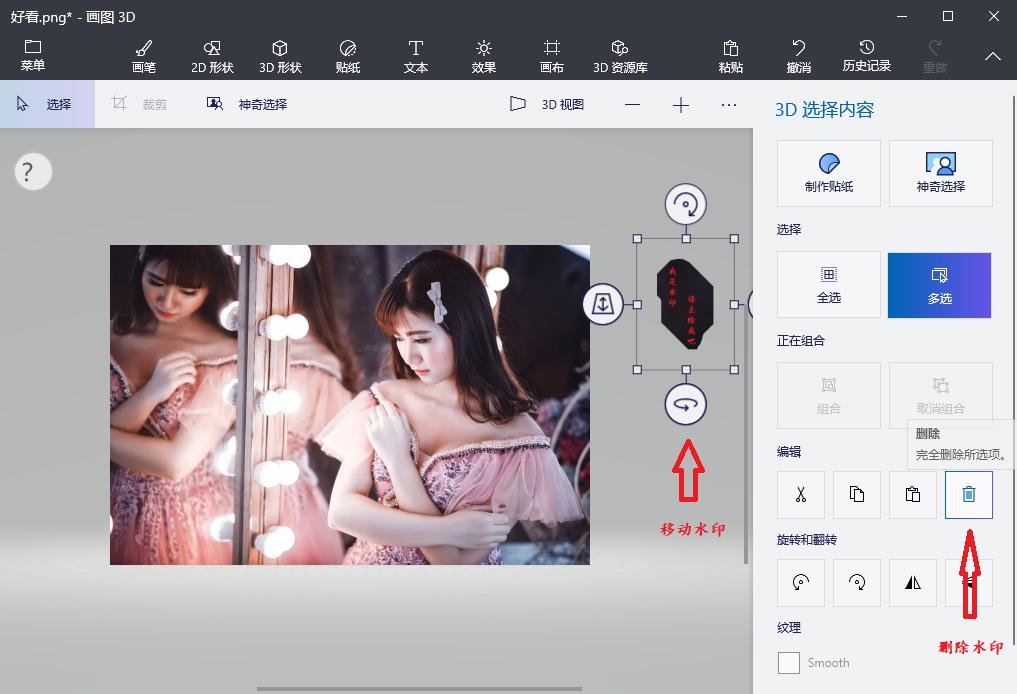Flip the watermark horizontally

tap(912, 583)
